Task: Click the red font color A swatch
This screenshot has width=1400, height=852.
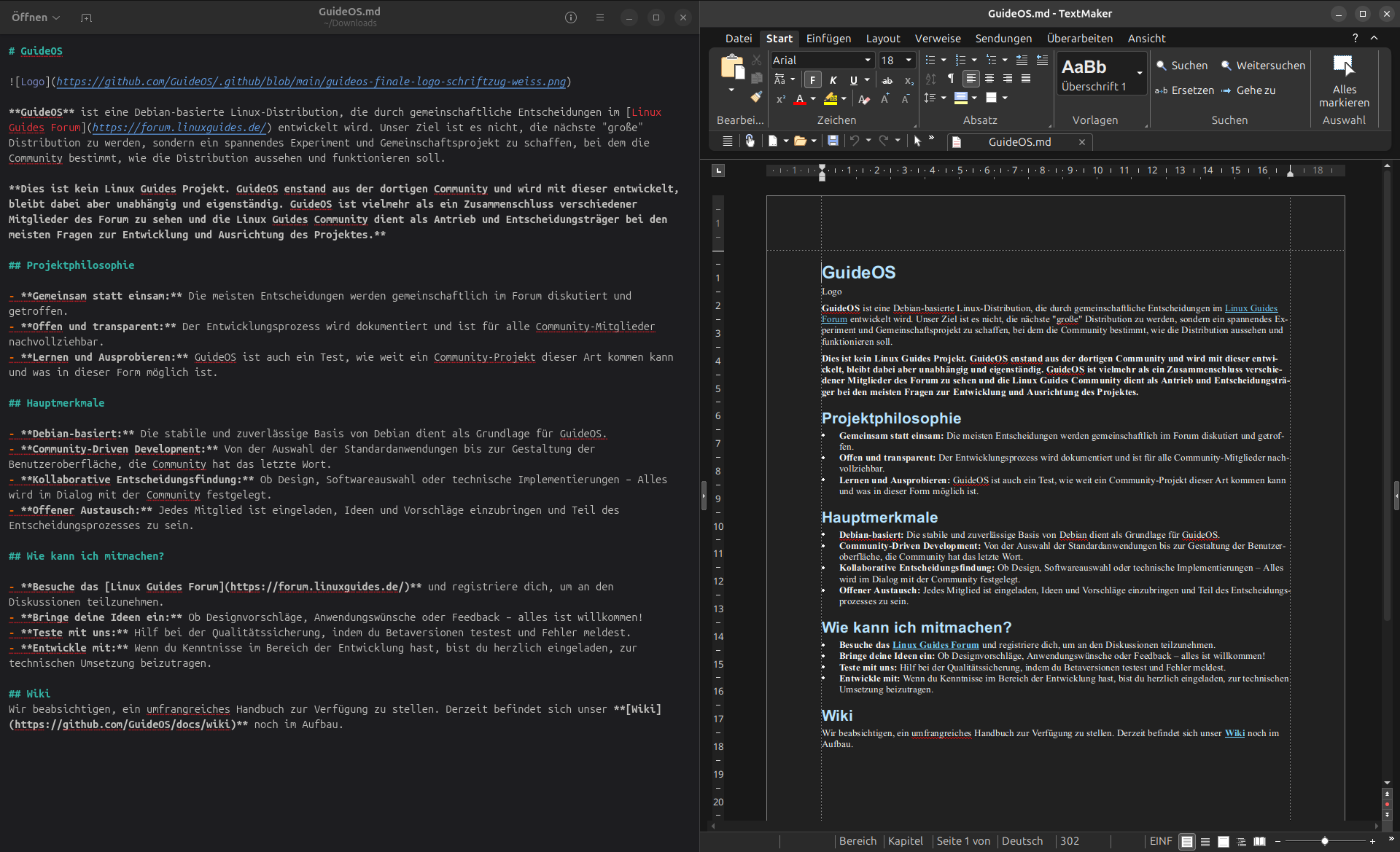Action: [800, 99]
